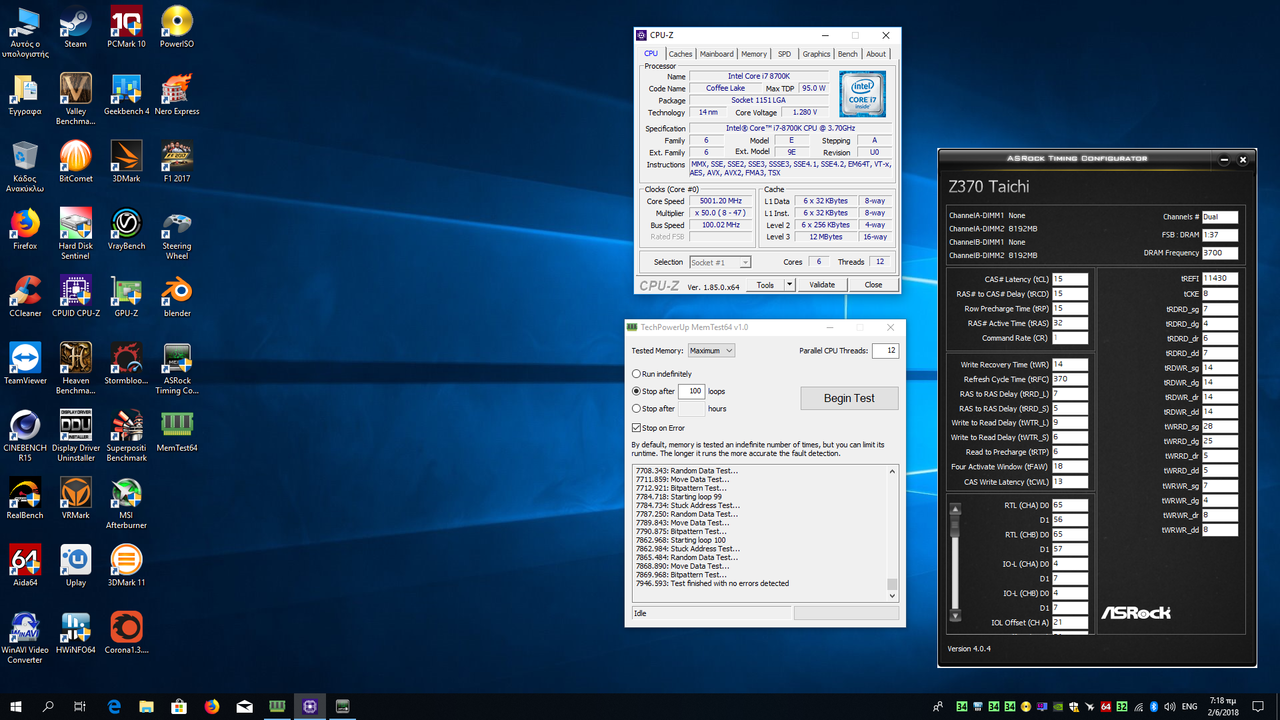Viewport: 1280px width, 720px height.
Task: Click the Tools button in CPU-Z
Action: coord(765,285)
